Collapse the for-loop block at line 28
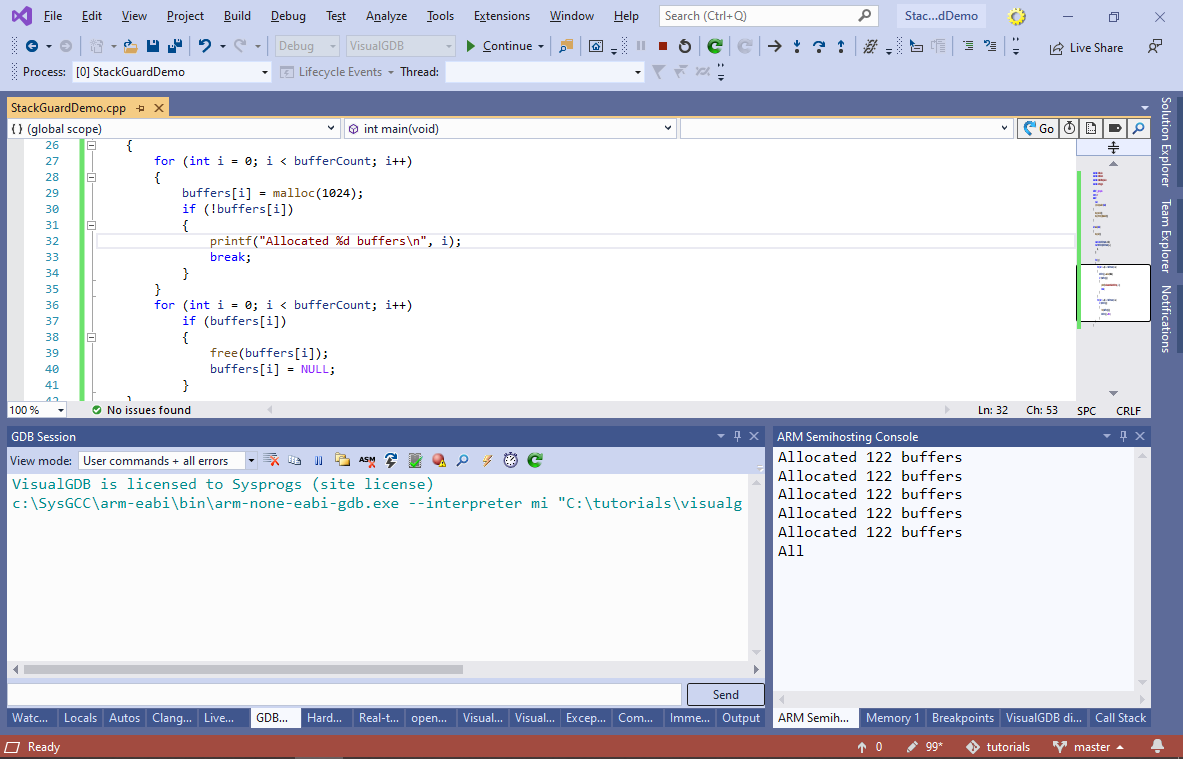This screenshot has height=759, width=1183. tap(92, 177)
